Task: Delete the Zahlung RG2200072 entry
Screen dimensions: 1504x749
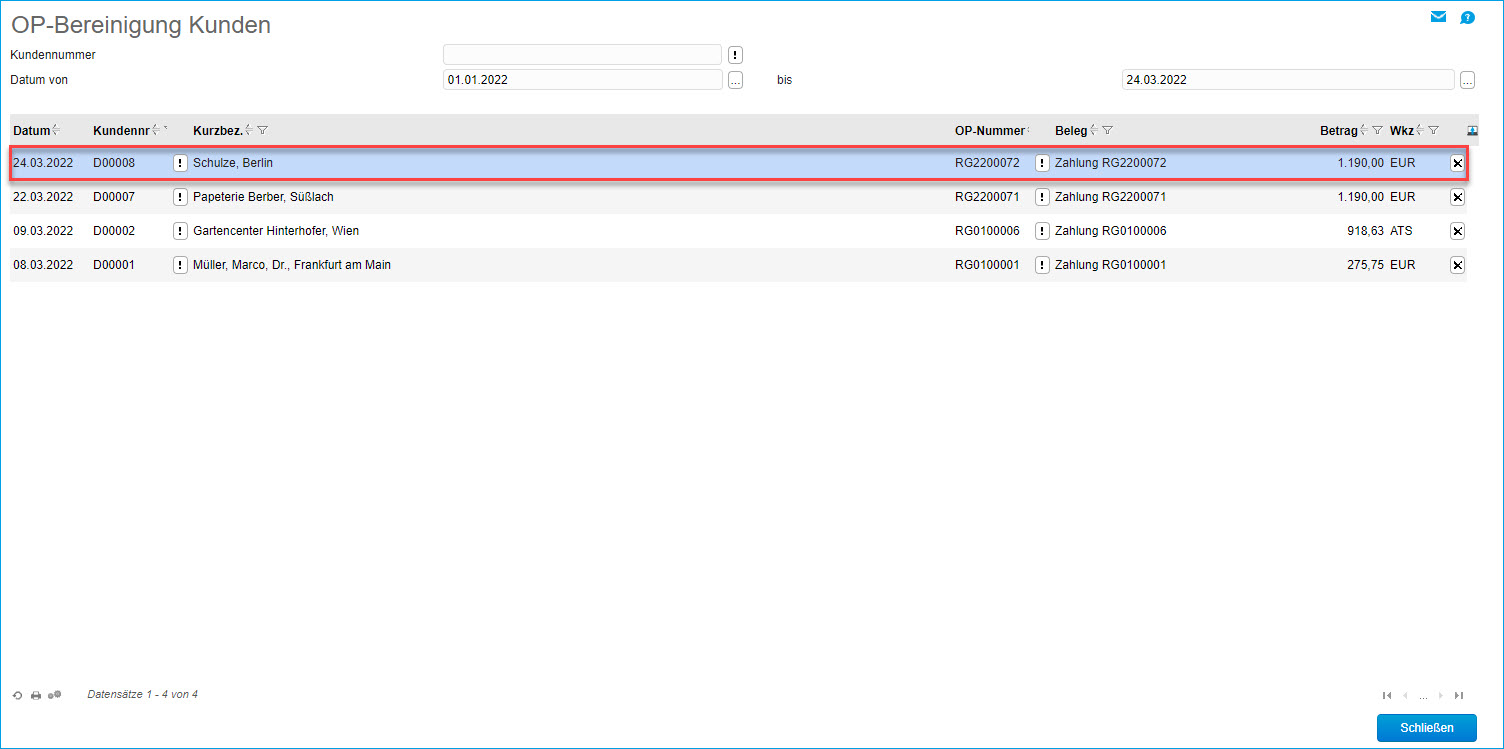Action: [x=1457, y=163]
